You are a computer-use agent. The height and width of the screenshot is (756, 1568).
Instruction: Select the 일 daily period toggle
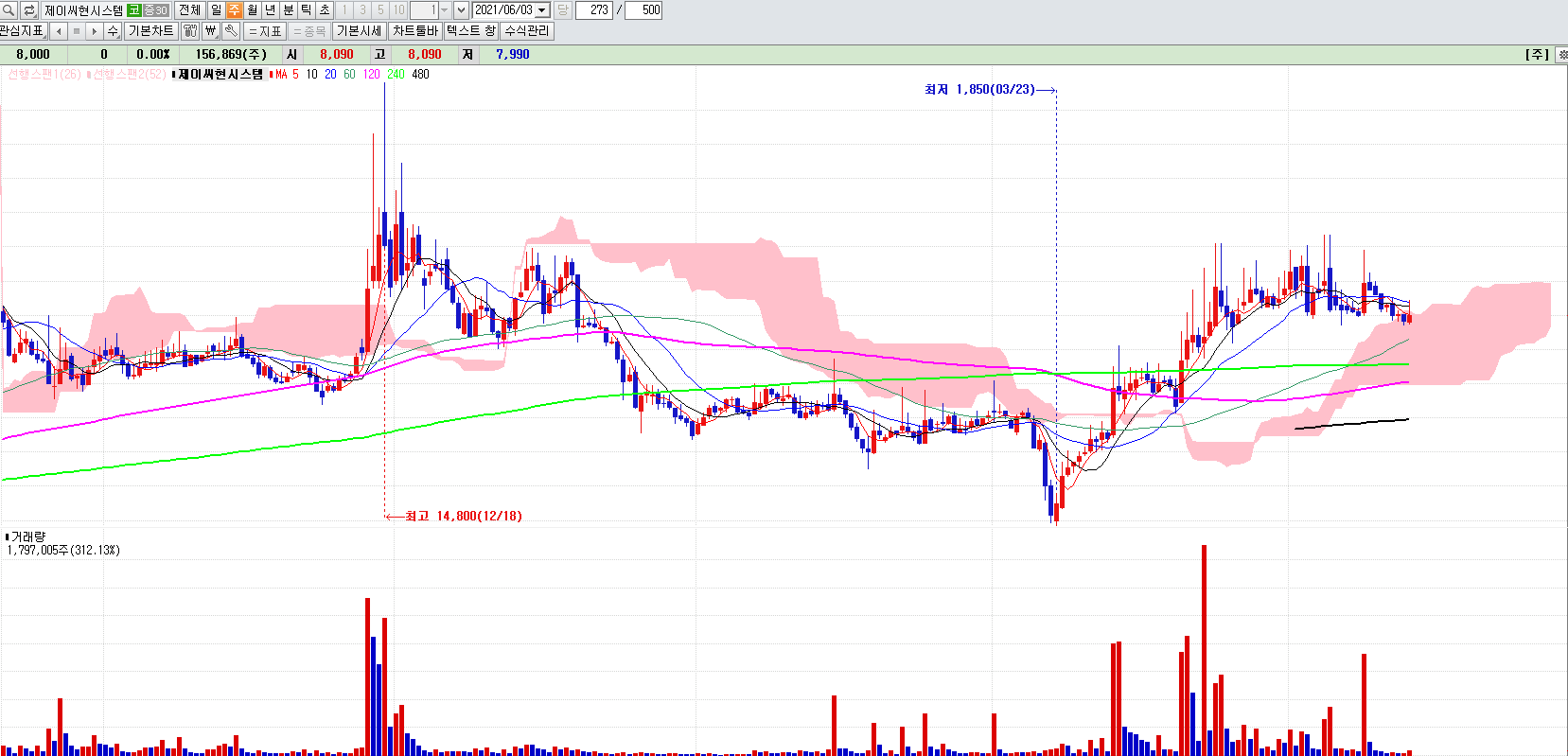216,9
